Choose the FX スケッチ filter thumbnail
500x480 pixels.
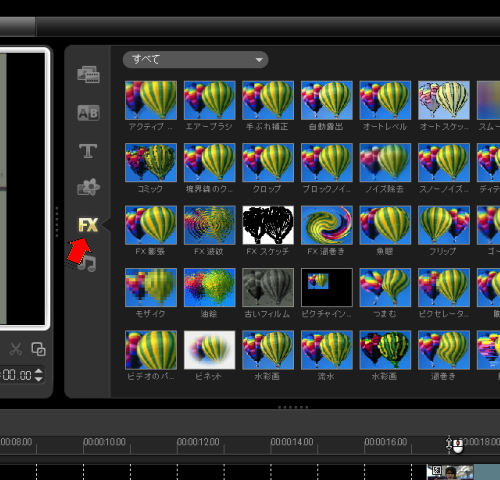268,225
